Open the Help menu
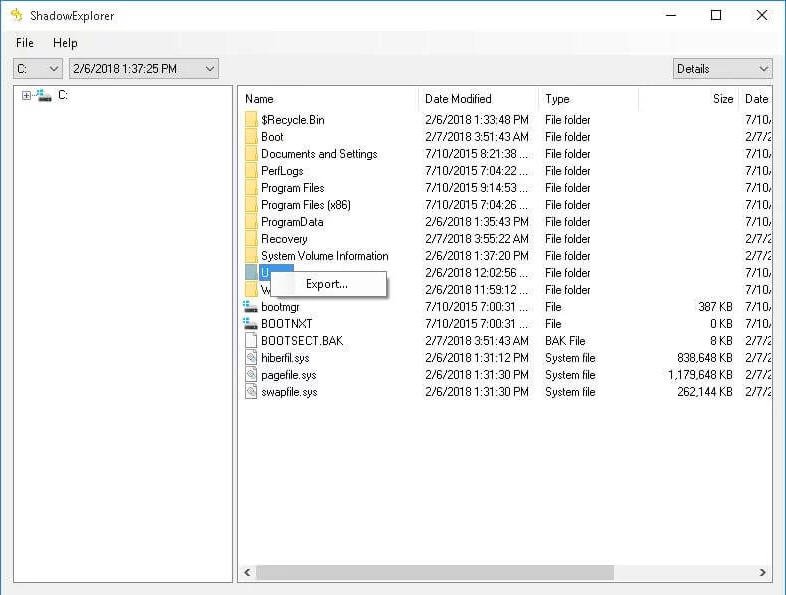The width and height of the screenshot is (786, 595). (x=65, y=43)
